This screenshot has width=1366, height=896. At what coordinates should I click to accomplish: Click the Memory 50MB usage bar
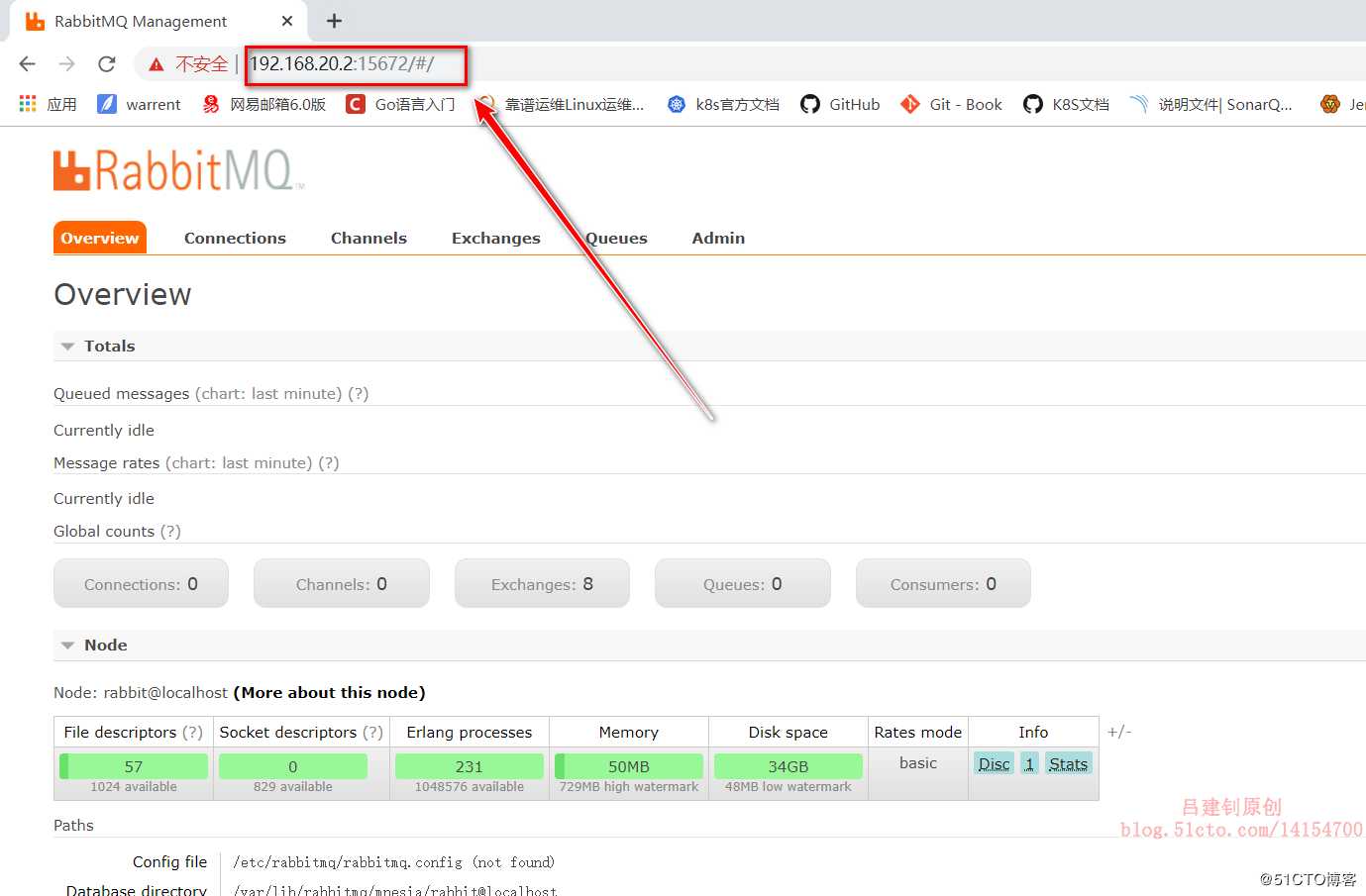tap(629, 766)
